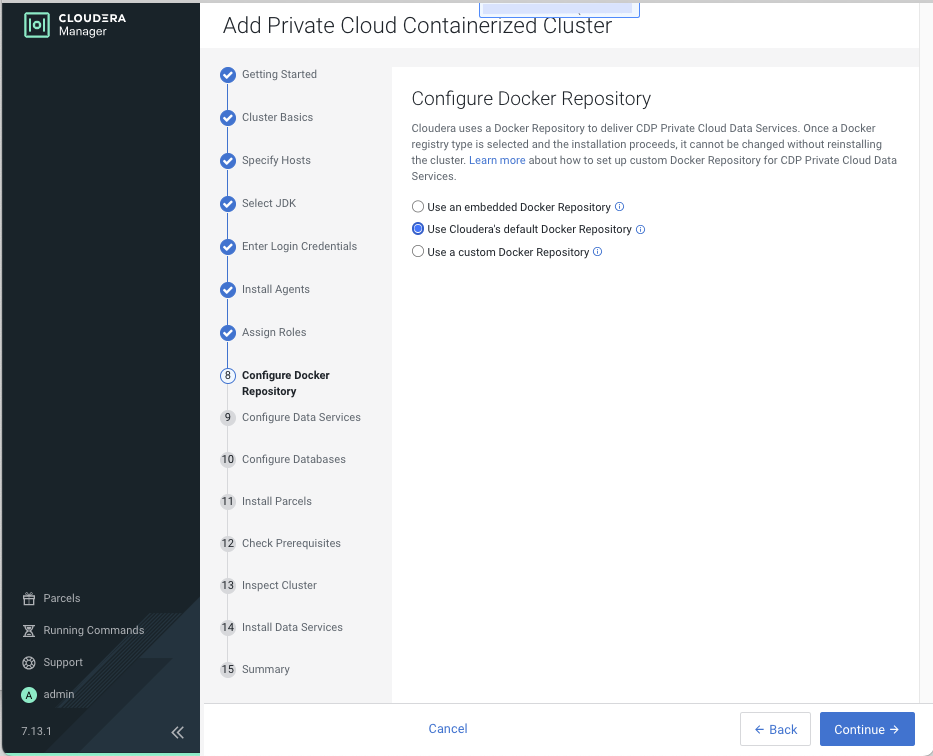Click the Configure Data Services step label
Image resolution: width=933 pixels, height=756 pixels.
coord(301,418)
